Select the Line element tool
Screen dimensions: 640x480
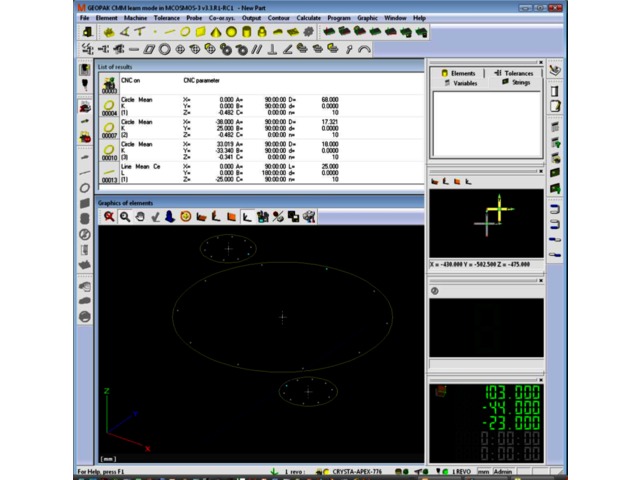[172, 32]
